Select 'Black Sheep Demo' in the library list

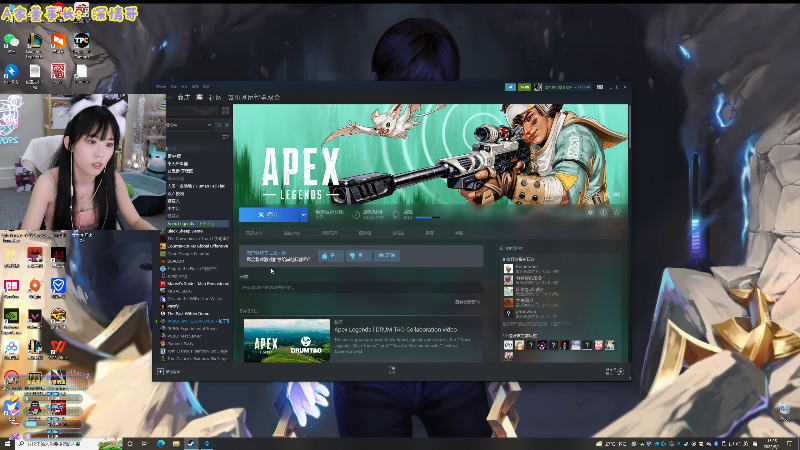185,231
